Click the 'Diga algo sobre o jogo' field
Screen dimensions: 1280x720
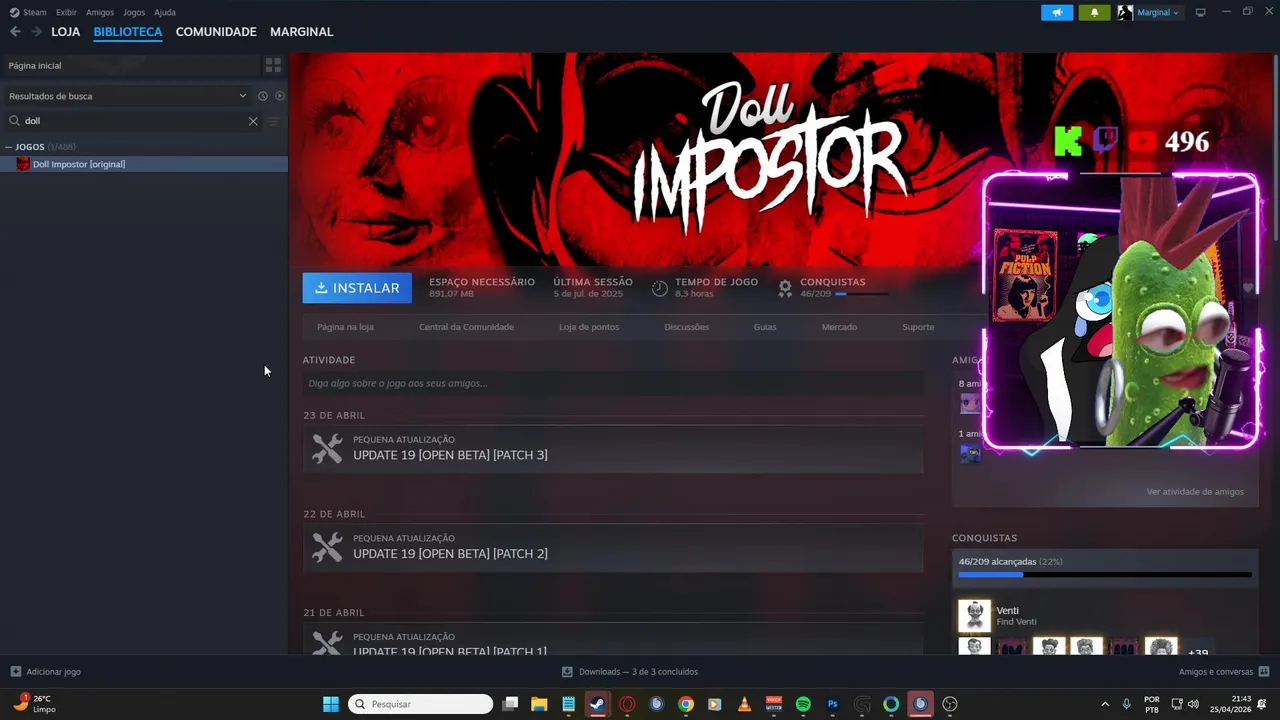(613, 383)
